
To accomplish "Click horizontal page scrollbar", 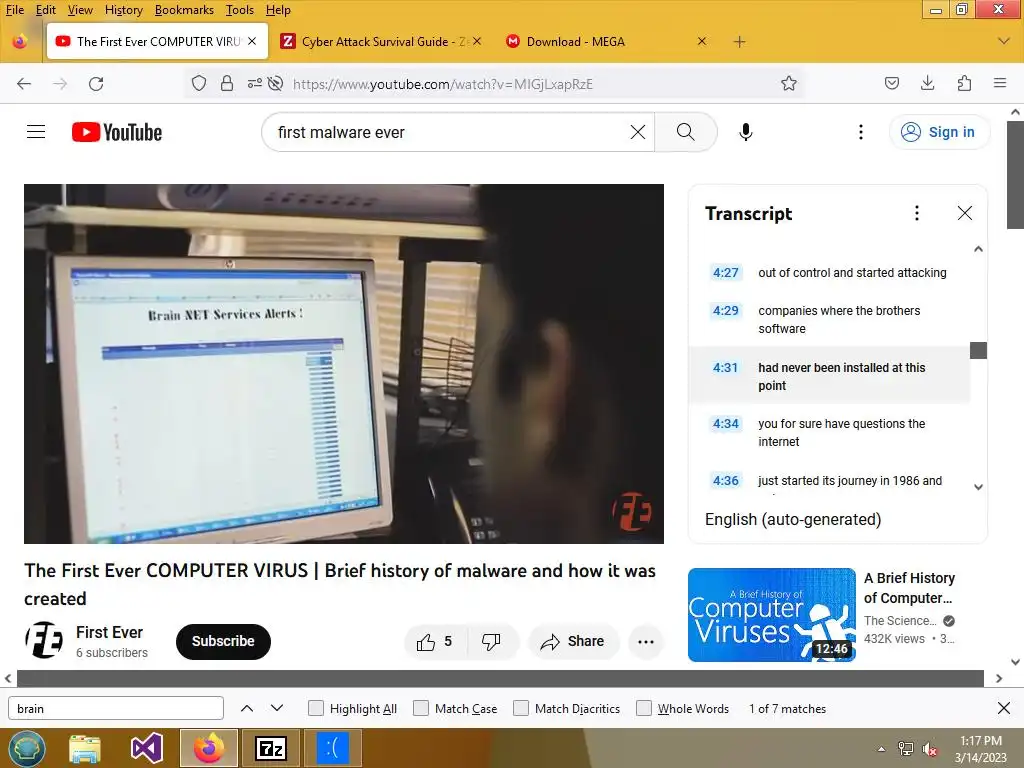I will pyautogui.click(x=500, y=679).
